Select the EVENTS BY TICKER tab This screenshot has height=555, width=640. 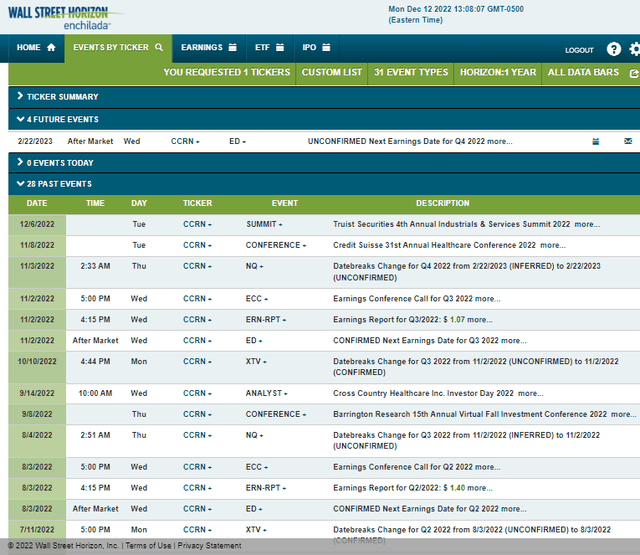click(x=118, y=48)
